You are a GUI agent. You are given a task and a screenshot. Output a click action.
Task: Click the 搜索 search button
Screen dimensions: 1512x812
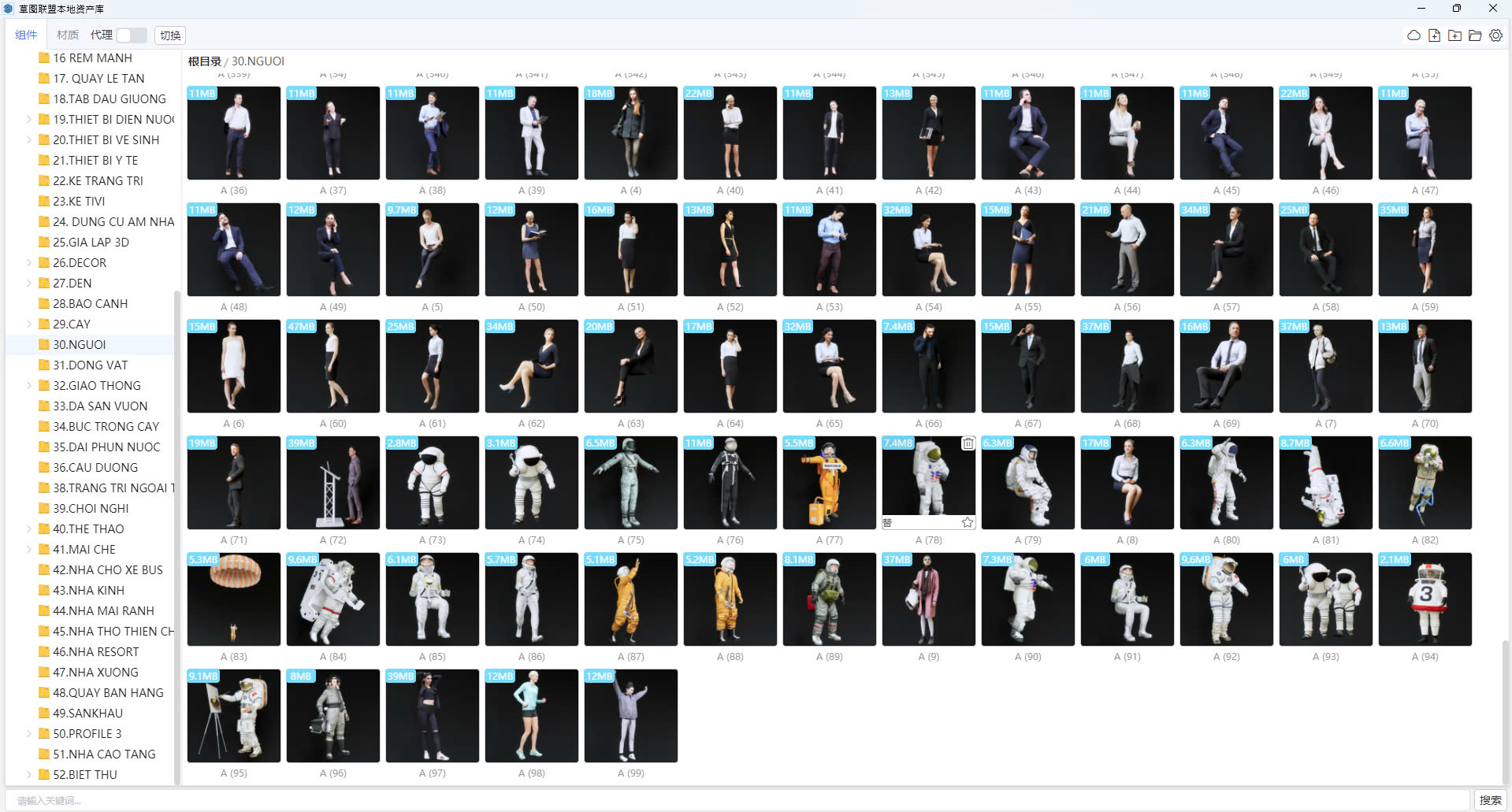click(x=1490, y=800)
